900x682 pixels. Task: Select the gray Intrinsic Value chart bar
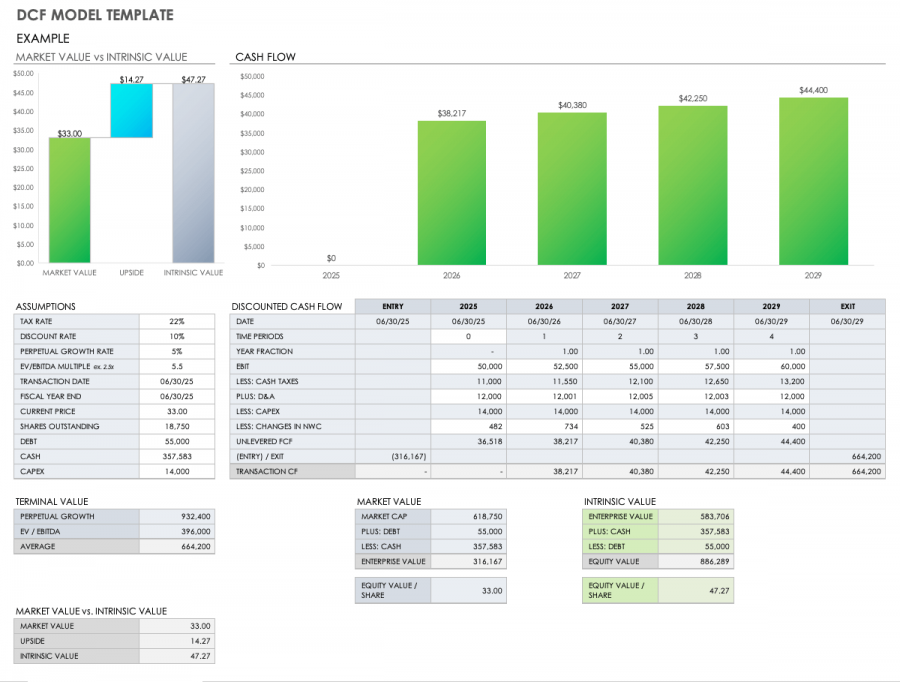[x=193, y=174]
